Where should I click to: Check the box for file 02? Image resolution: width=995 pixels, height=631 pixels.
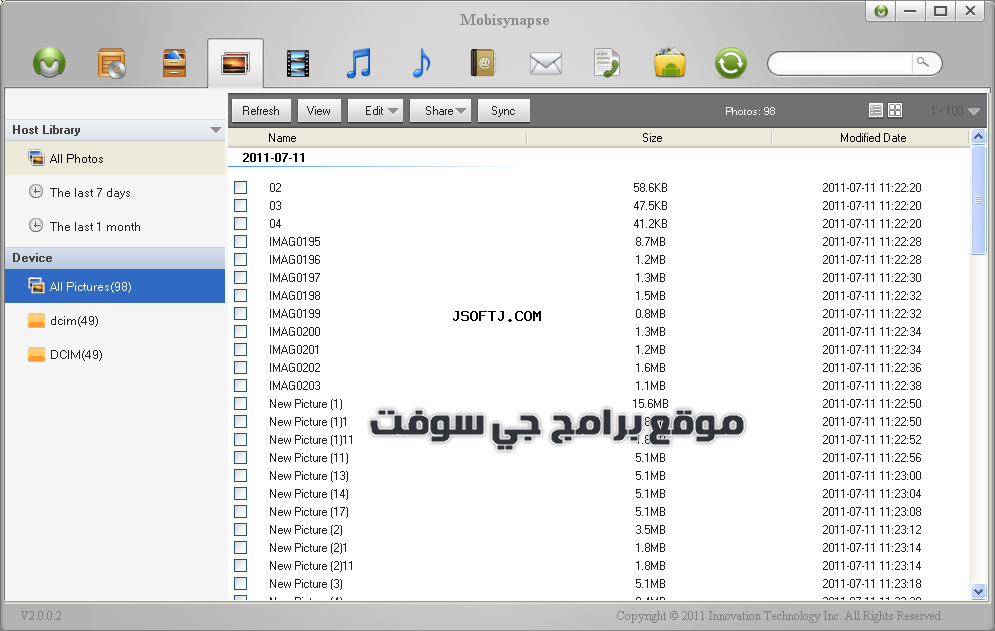tap(241, 187)
